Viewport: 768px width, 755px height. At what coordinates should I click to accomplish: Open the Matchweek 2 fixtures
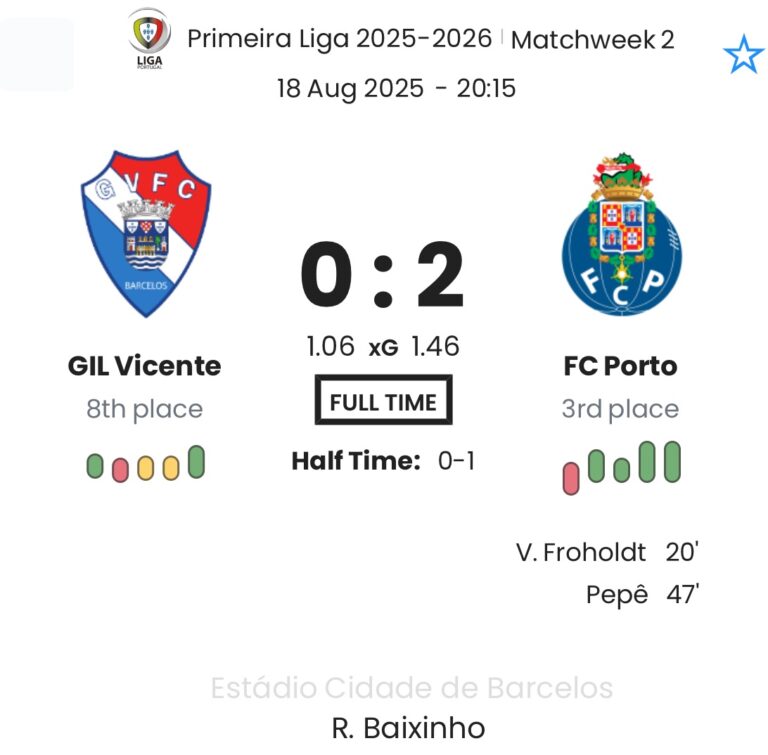coord(593,39)
